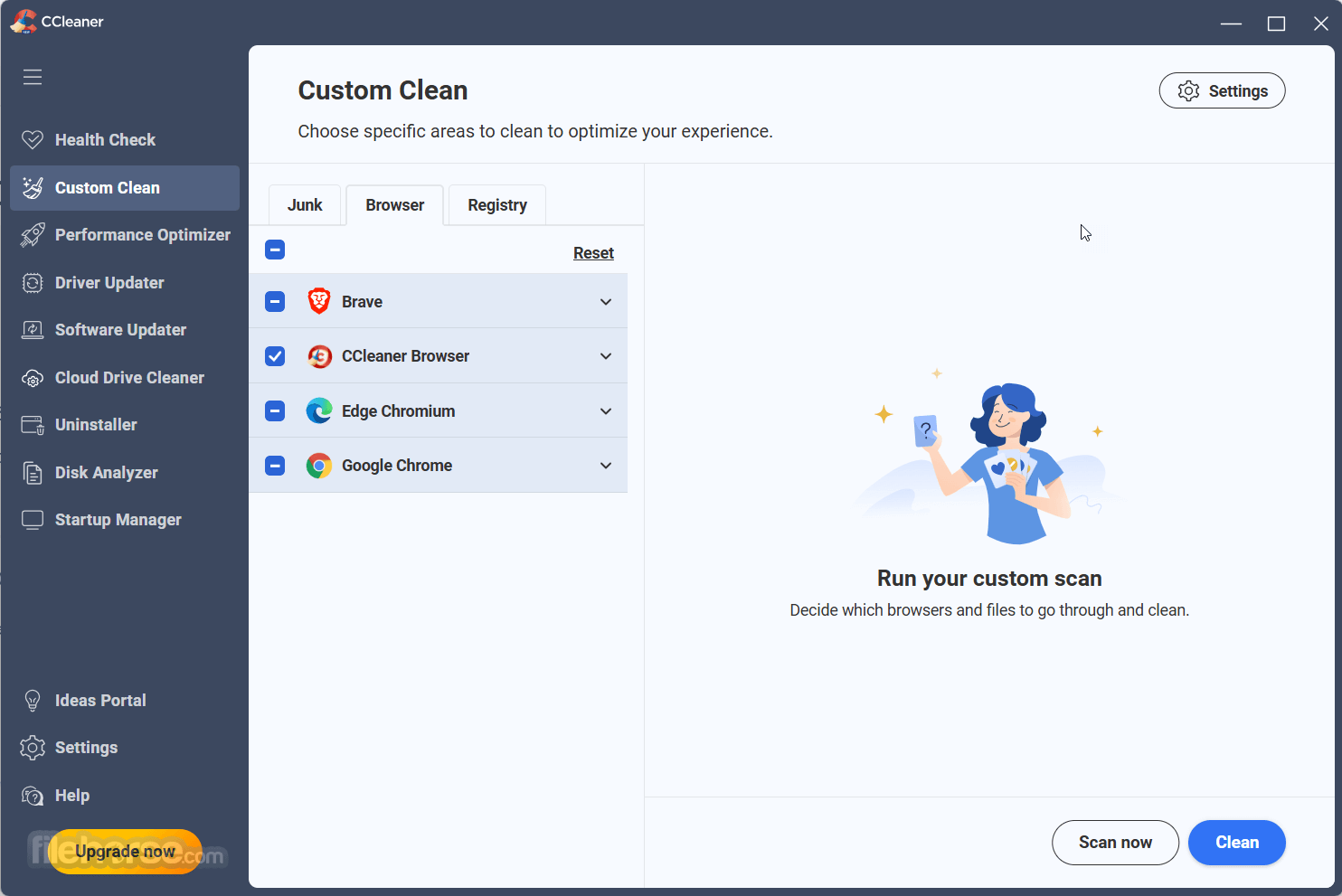
Task: Toggle the Edge Chromium checkbox
Action: coord(275,410)
